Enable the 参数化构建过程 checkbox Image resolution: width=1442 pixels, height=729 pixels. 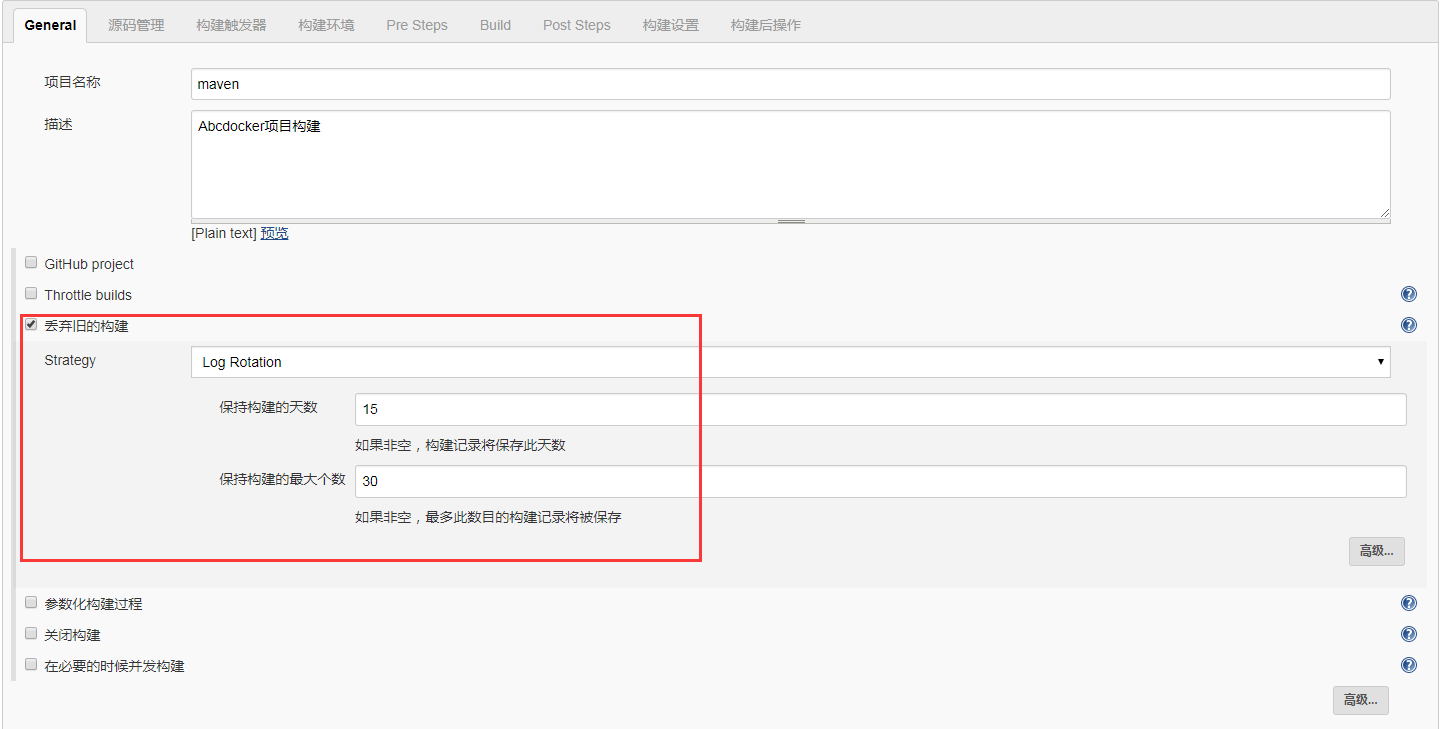tap(31, 603)
